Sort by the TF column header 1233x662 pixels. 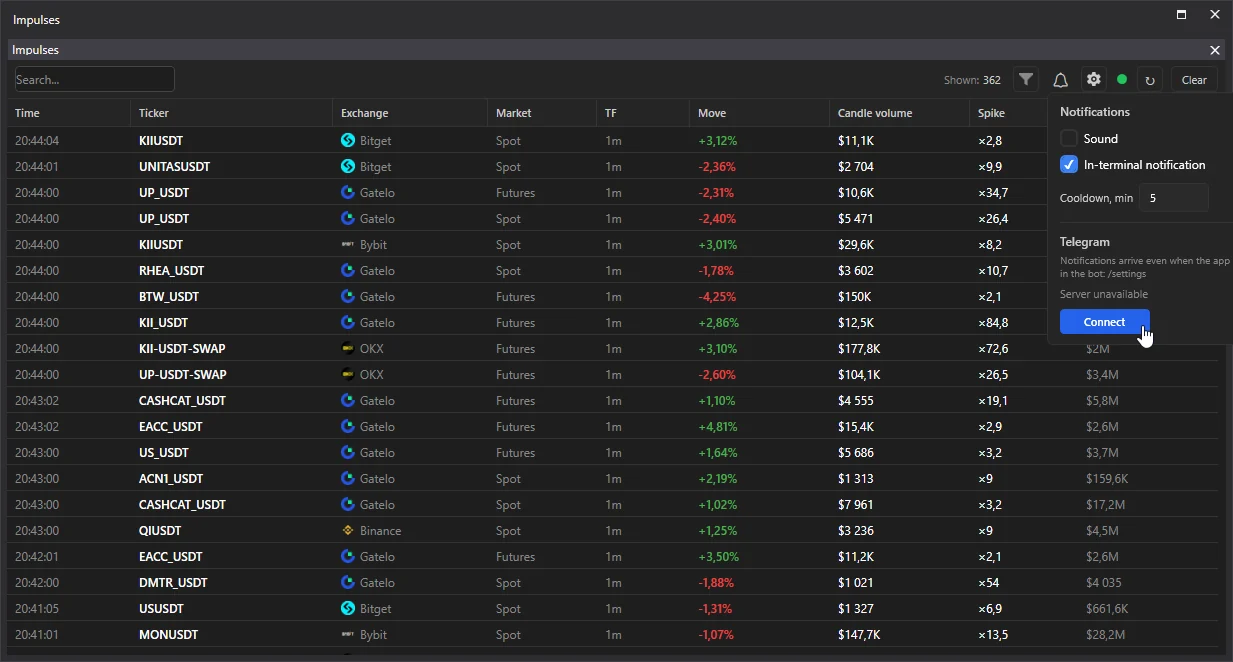click(611, 113)
